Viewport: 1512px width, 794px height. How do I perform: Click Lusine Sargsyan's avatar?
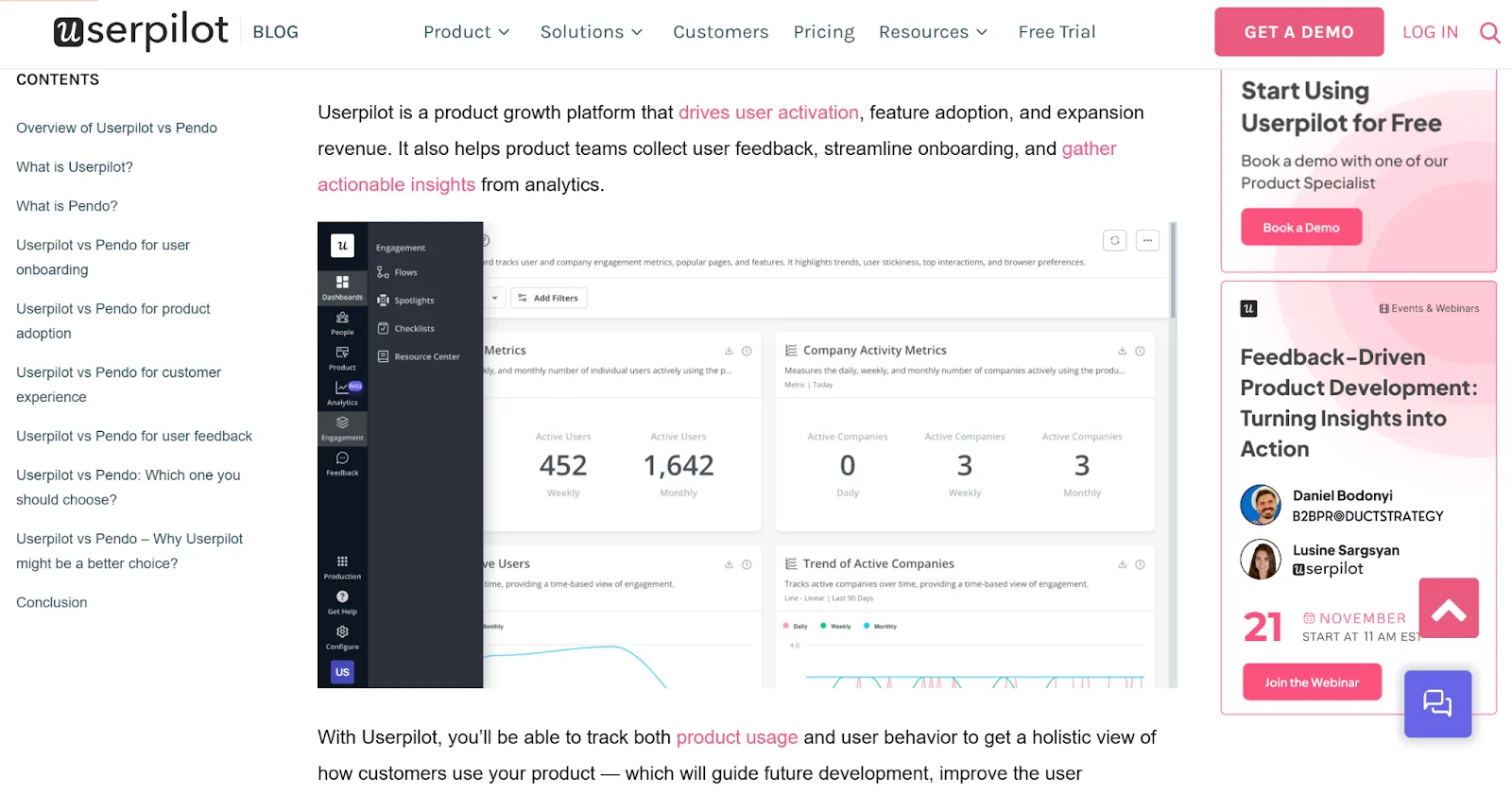[1261, 559]
